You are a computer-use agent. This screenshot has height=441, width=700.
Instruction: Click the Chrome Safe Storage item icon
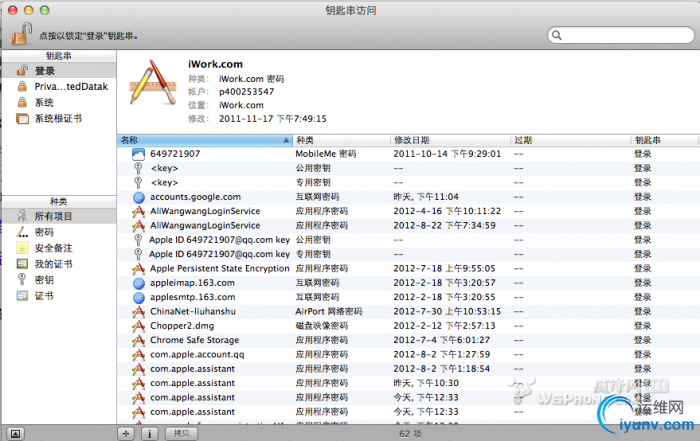pyautogui.click(x=138, y=340)
